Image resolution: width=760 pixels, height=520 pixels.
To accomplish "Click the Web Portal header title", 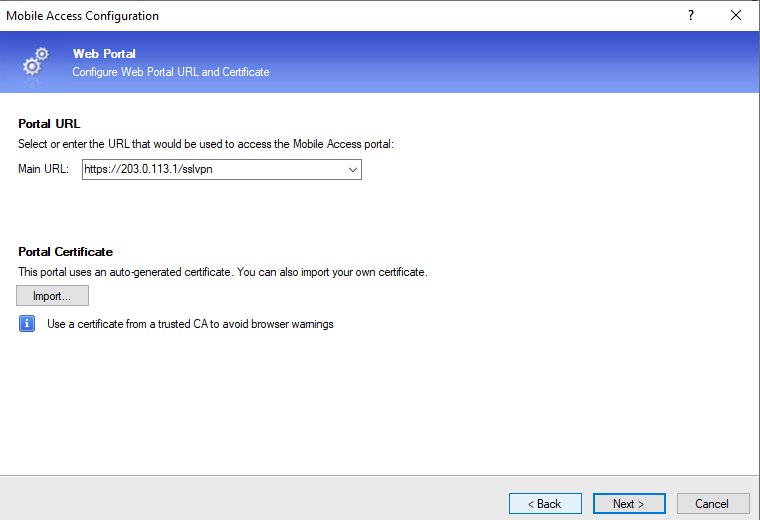I will (104, 53).
